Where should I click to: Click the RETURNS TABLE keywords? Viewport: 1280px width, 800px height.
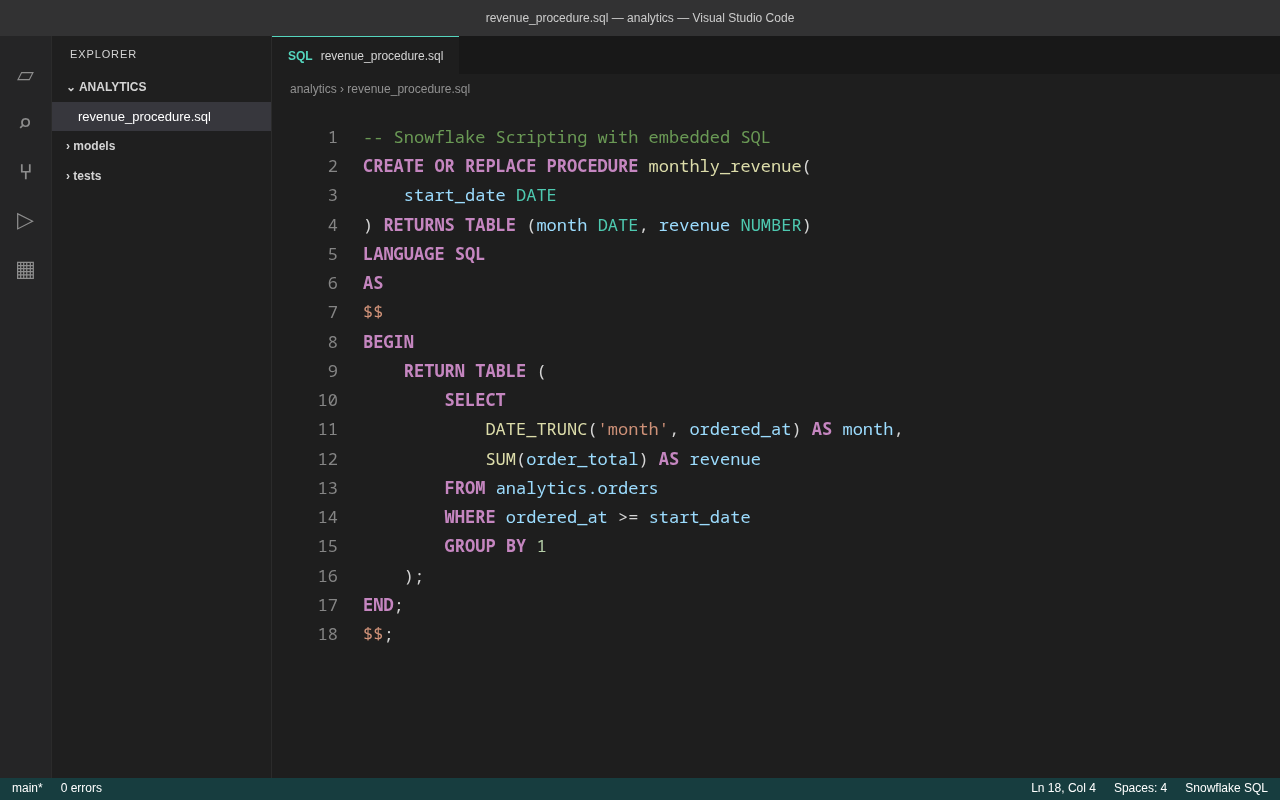450,225
